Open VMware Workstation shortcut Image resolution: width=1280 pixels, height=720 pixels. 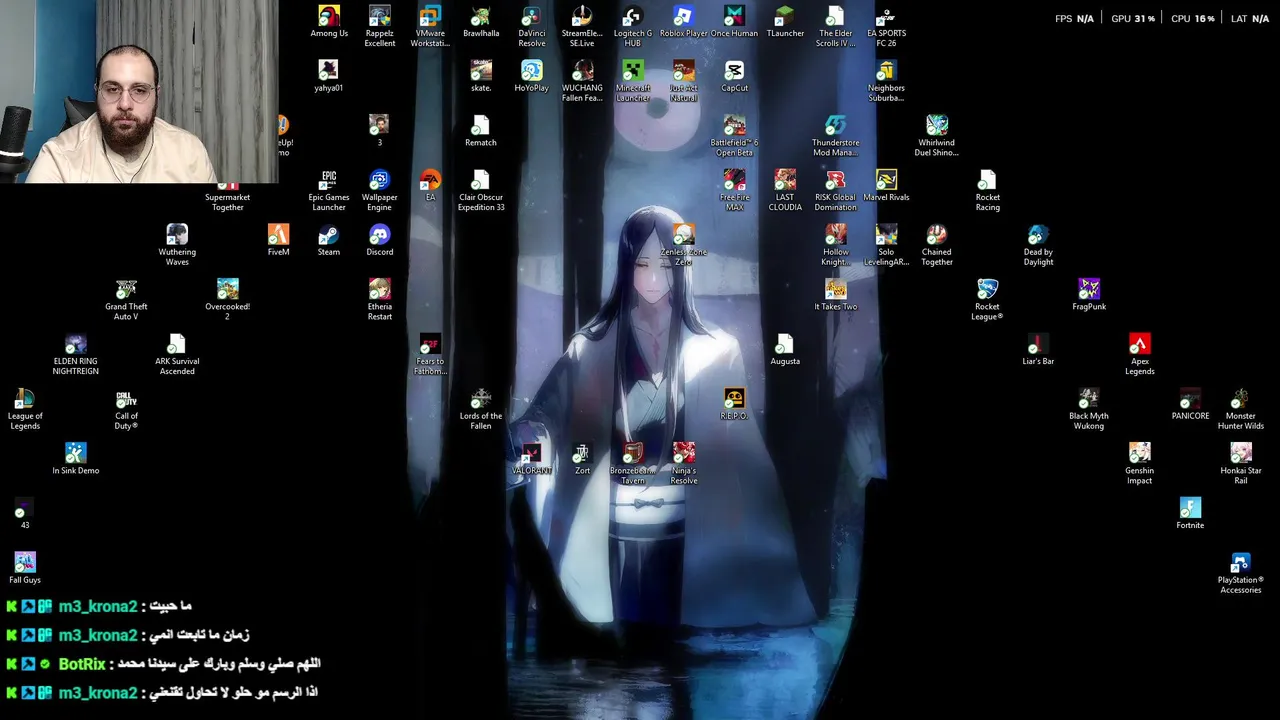[x=430, y=27]
